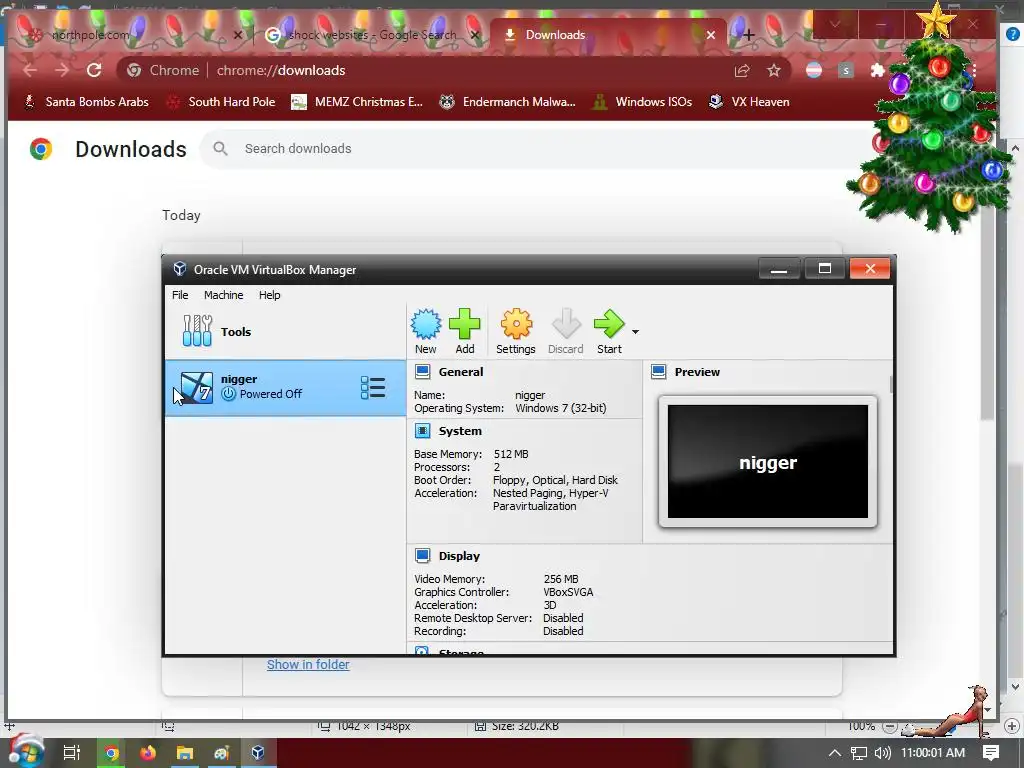Click the System section header

coord(460,431)
